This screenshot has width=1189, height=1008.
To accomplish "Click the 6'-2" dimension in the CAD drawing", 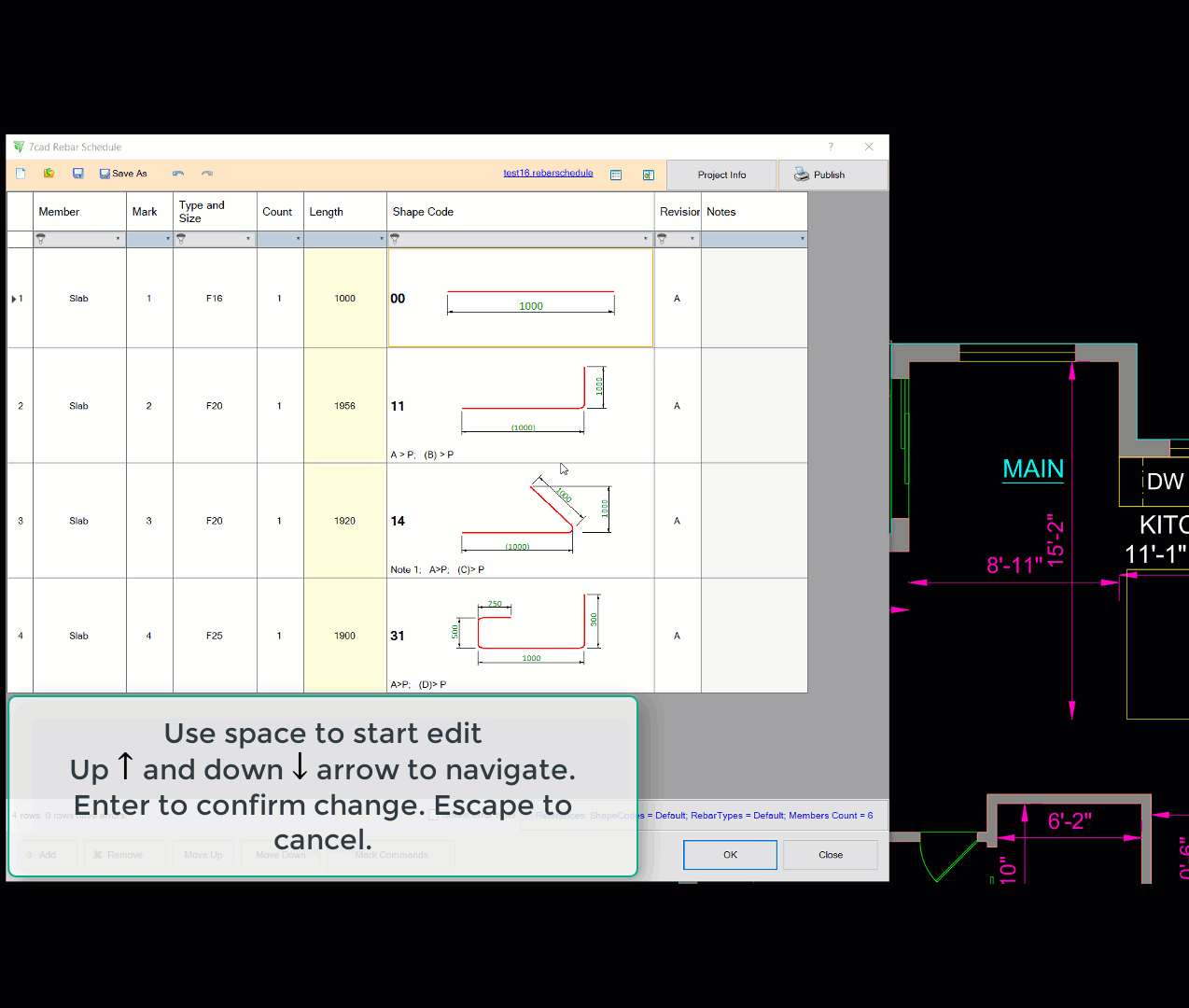I will point(1070,820).
